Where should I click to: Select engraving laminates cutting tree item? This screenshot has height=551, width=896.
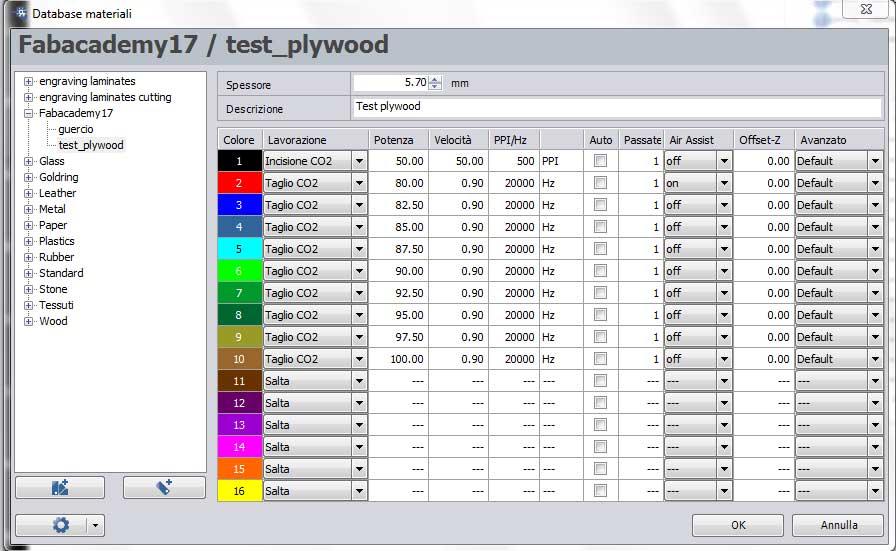click(105, 97)
